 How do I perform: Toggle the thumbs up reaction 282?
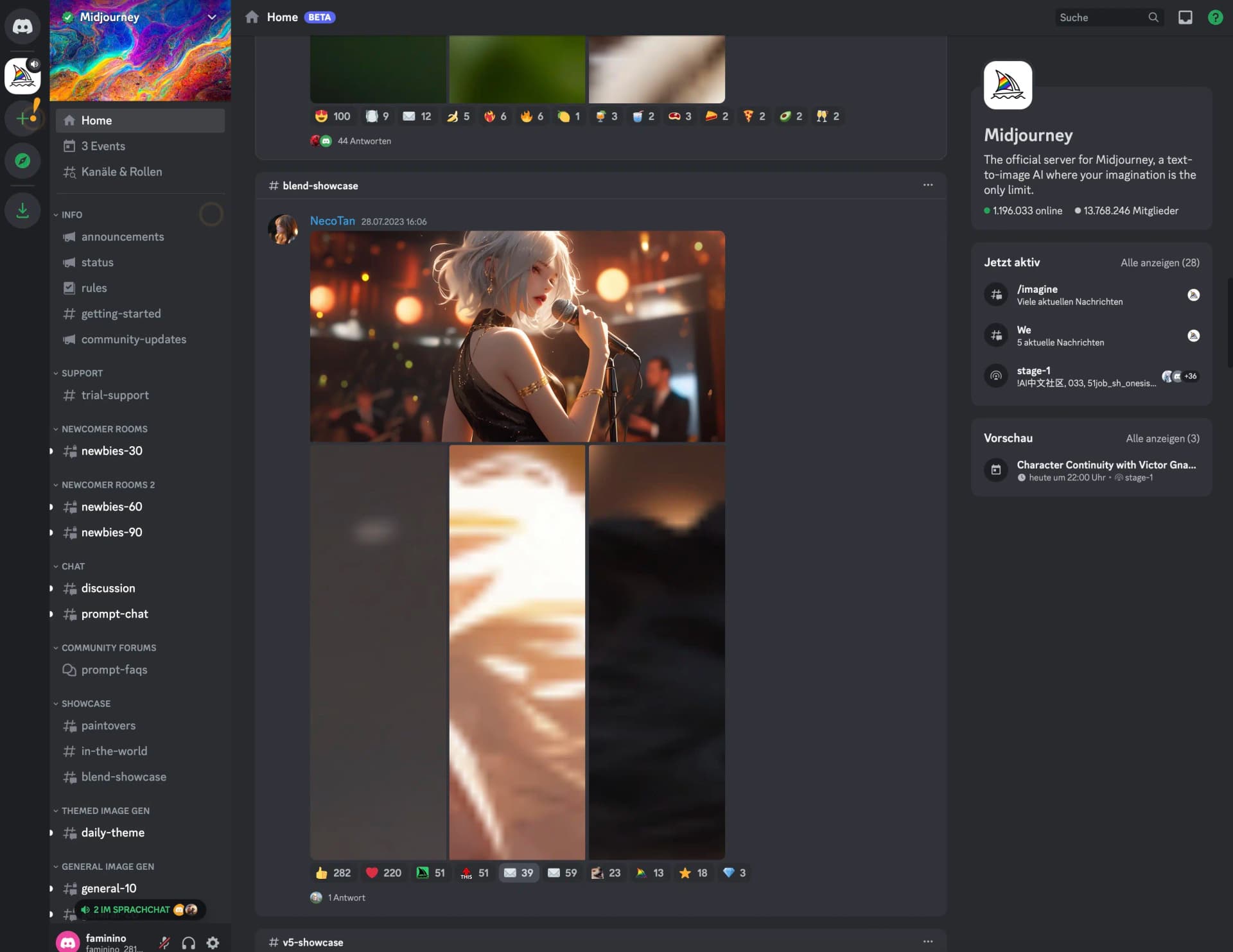(x=333, y=873)
